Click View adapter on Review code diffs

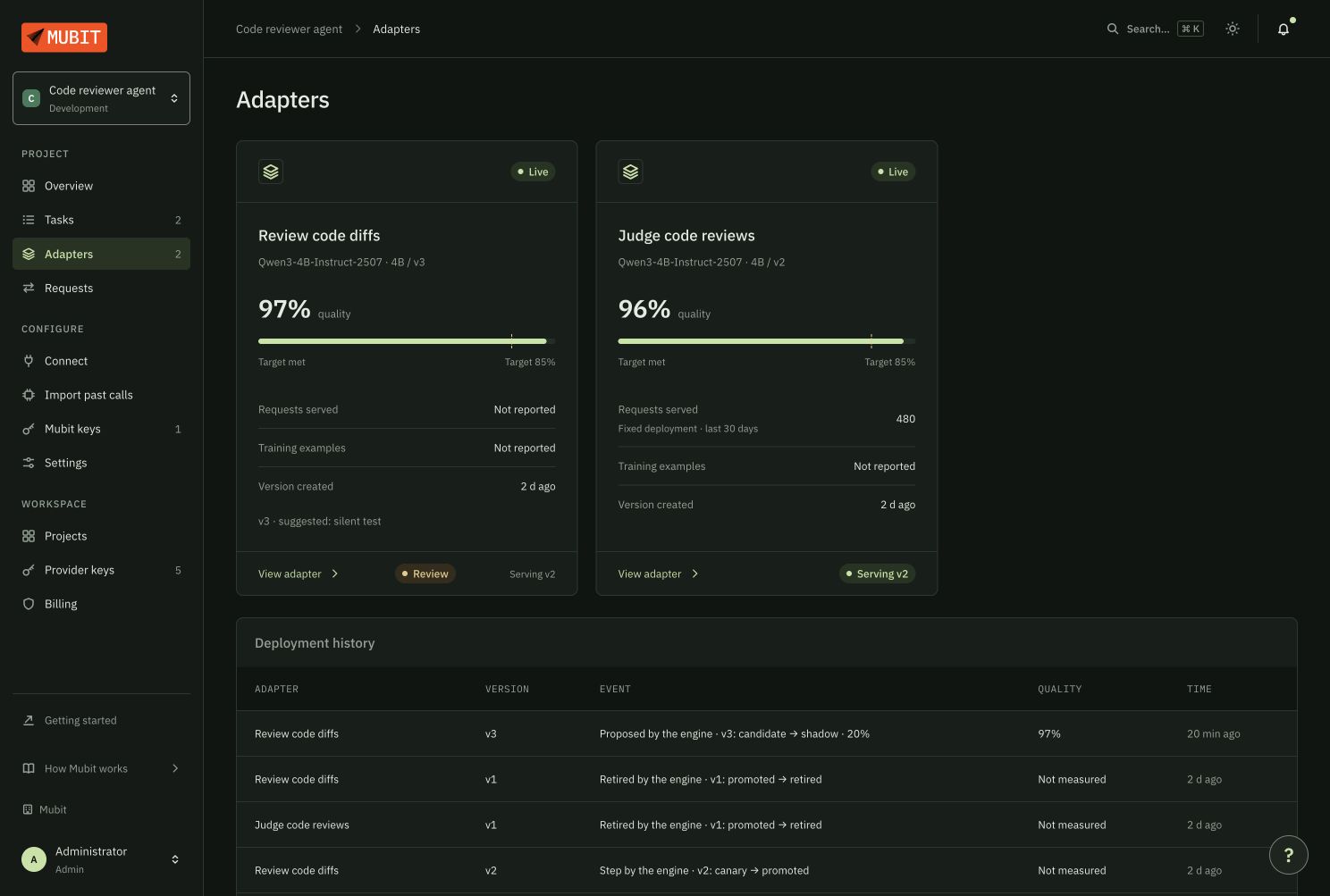[x=299, y=574]
